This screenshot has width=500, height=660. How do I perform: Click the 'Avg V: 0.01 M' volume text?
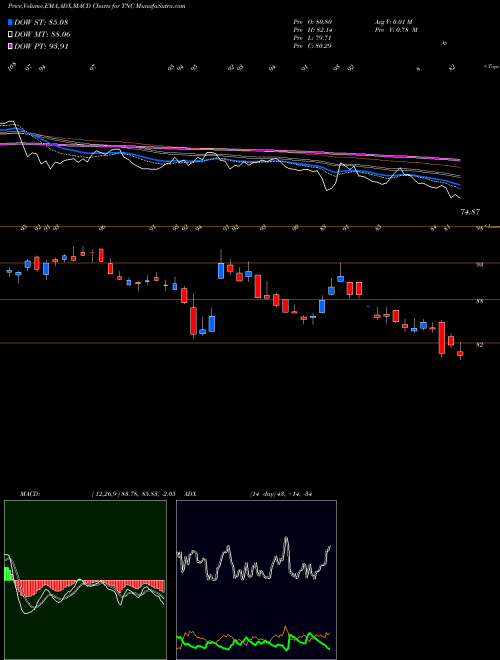(395, 22)
